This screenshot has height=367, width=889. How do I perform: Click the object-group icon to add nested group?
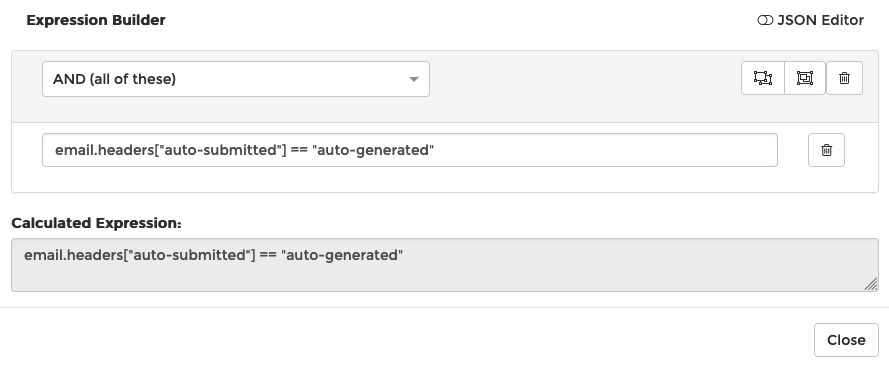point(805,78)
